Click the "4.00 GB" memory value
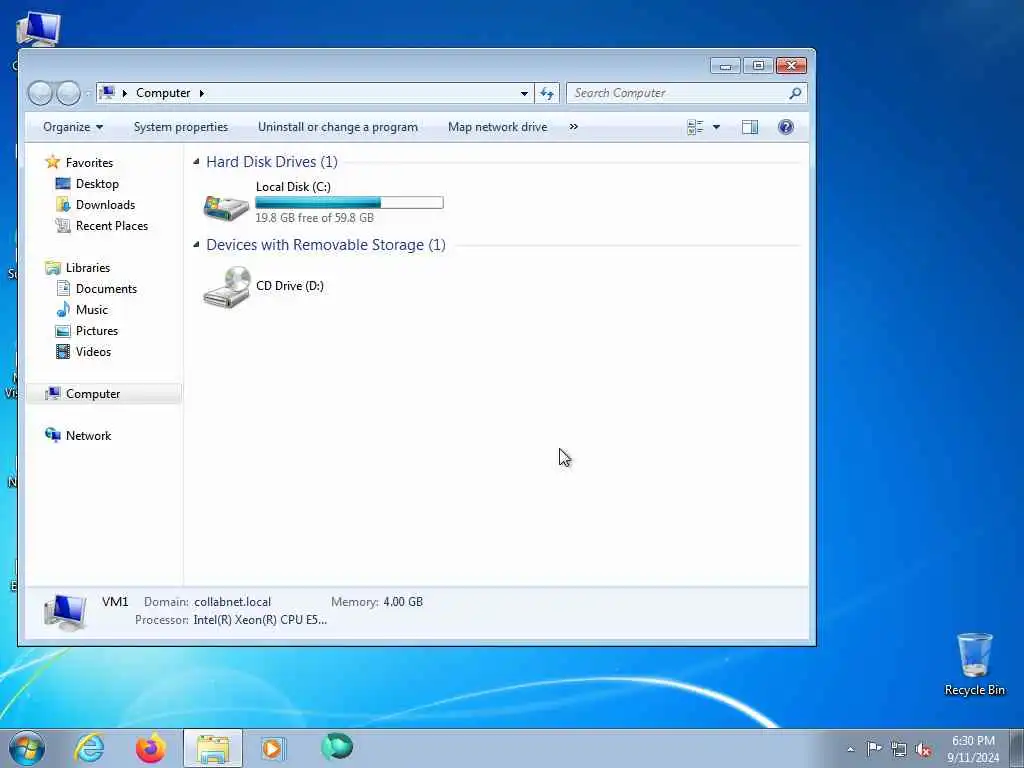This screenshot has height=768, width=1024. (x=403, y=601)
